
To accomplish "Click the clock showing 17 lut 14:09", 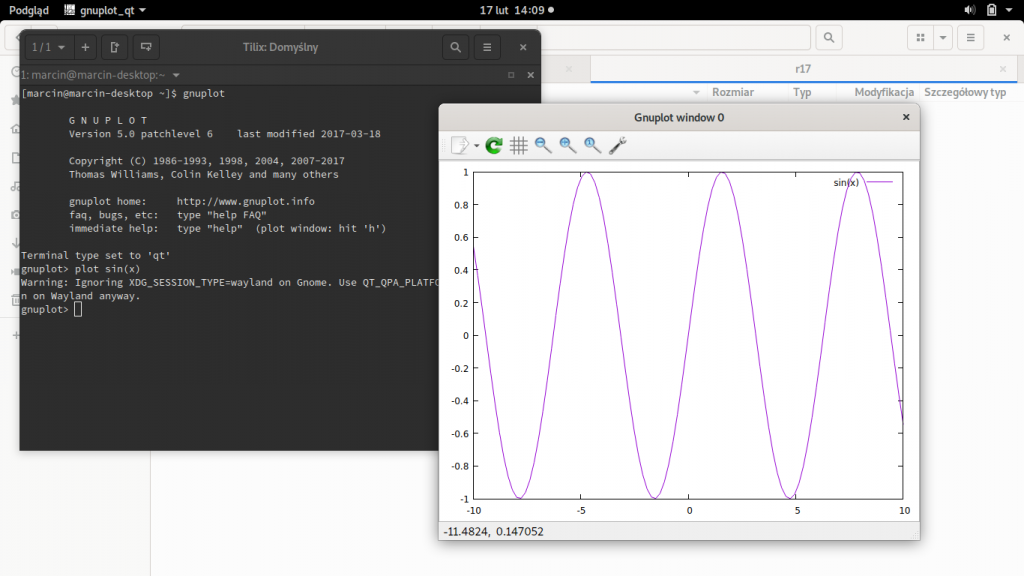I will [512, 10].
